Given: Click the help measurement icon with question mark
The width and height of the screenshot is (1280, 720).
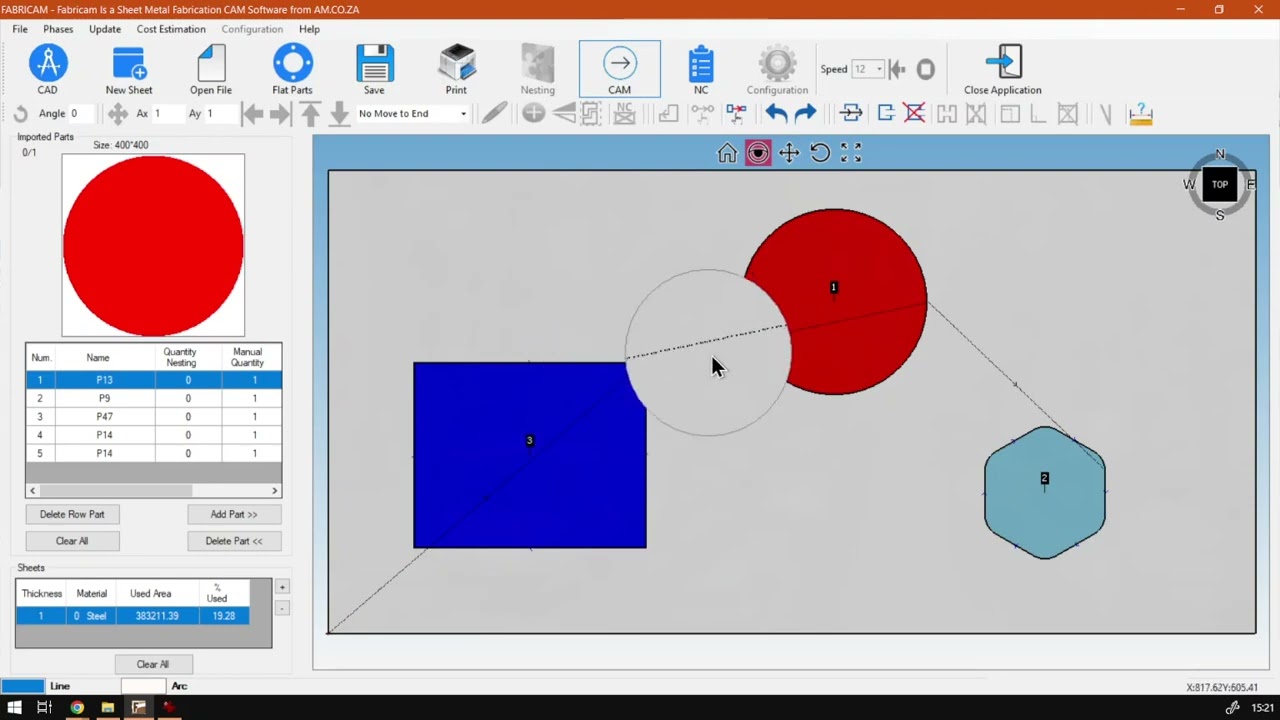Looking at the screenshot, I should (x=1140, y=114).
